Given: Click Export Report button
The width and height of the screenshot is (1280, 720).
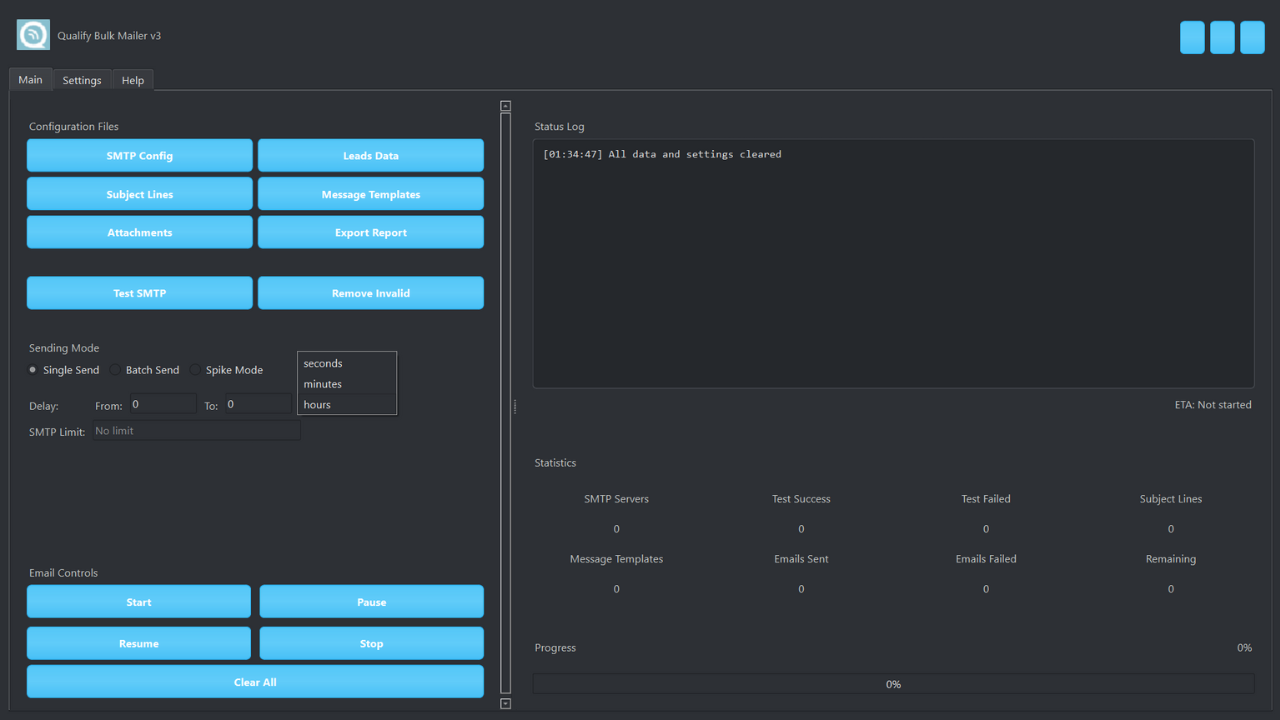Looking at the screenshot, I should pyautogui.click(x=371, y=232).
